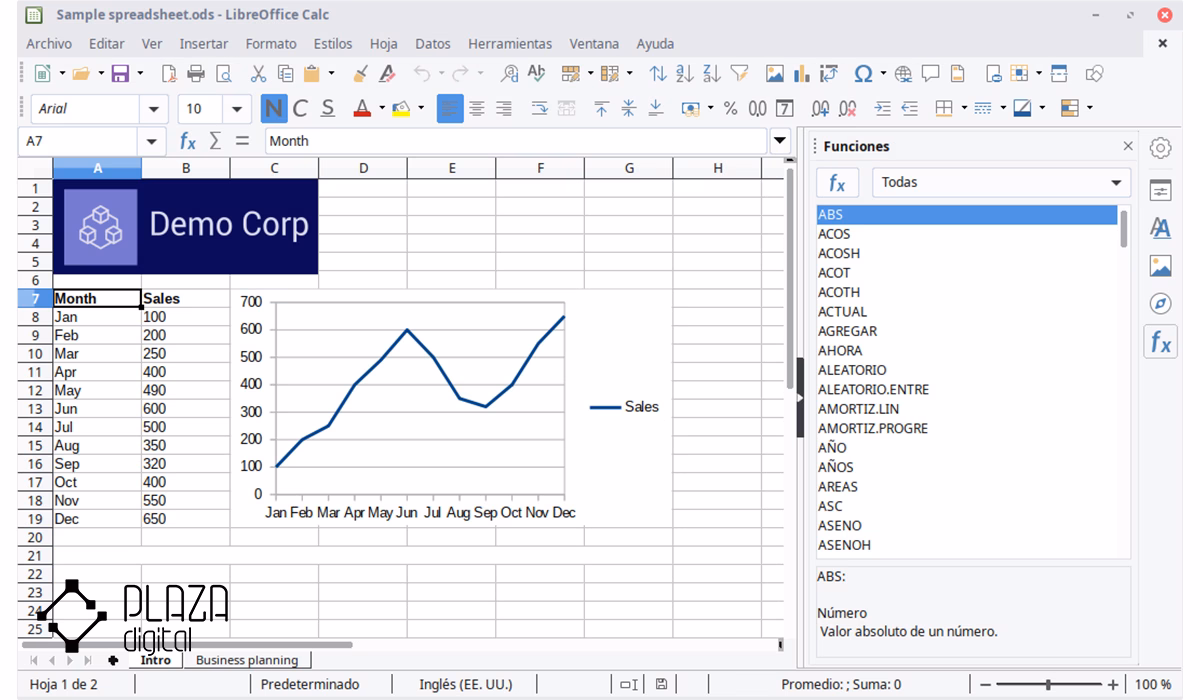The height and width of the screenshot is (700, 1200).
Task: Open the Insertar menu
Action: pos(204,44)
